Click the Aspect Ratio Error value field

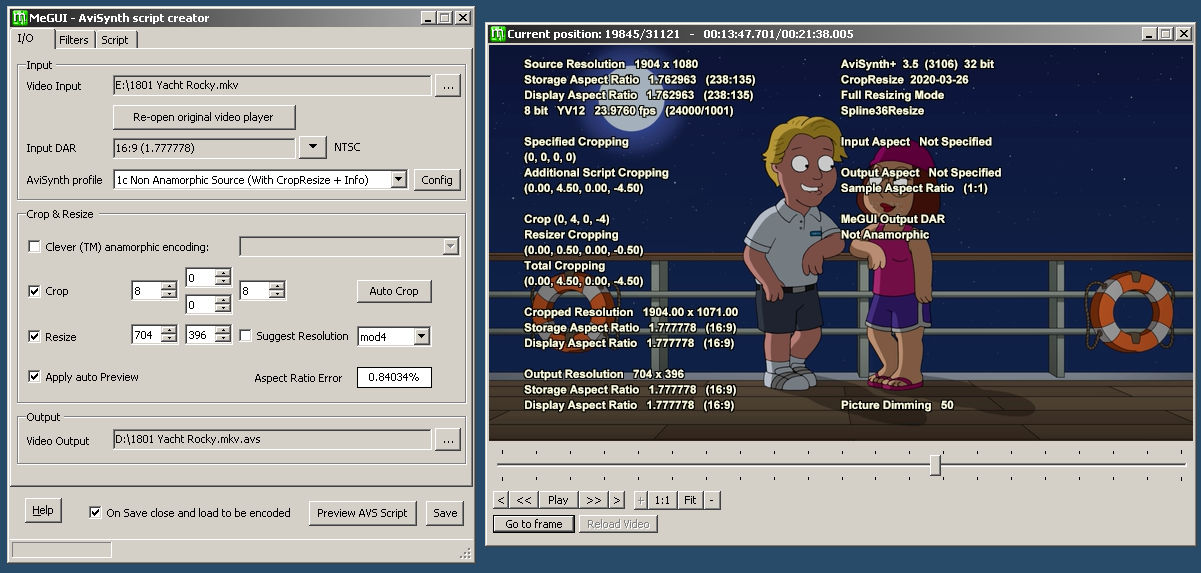(394, 377)
